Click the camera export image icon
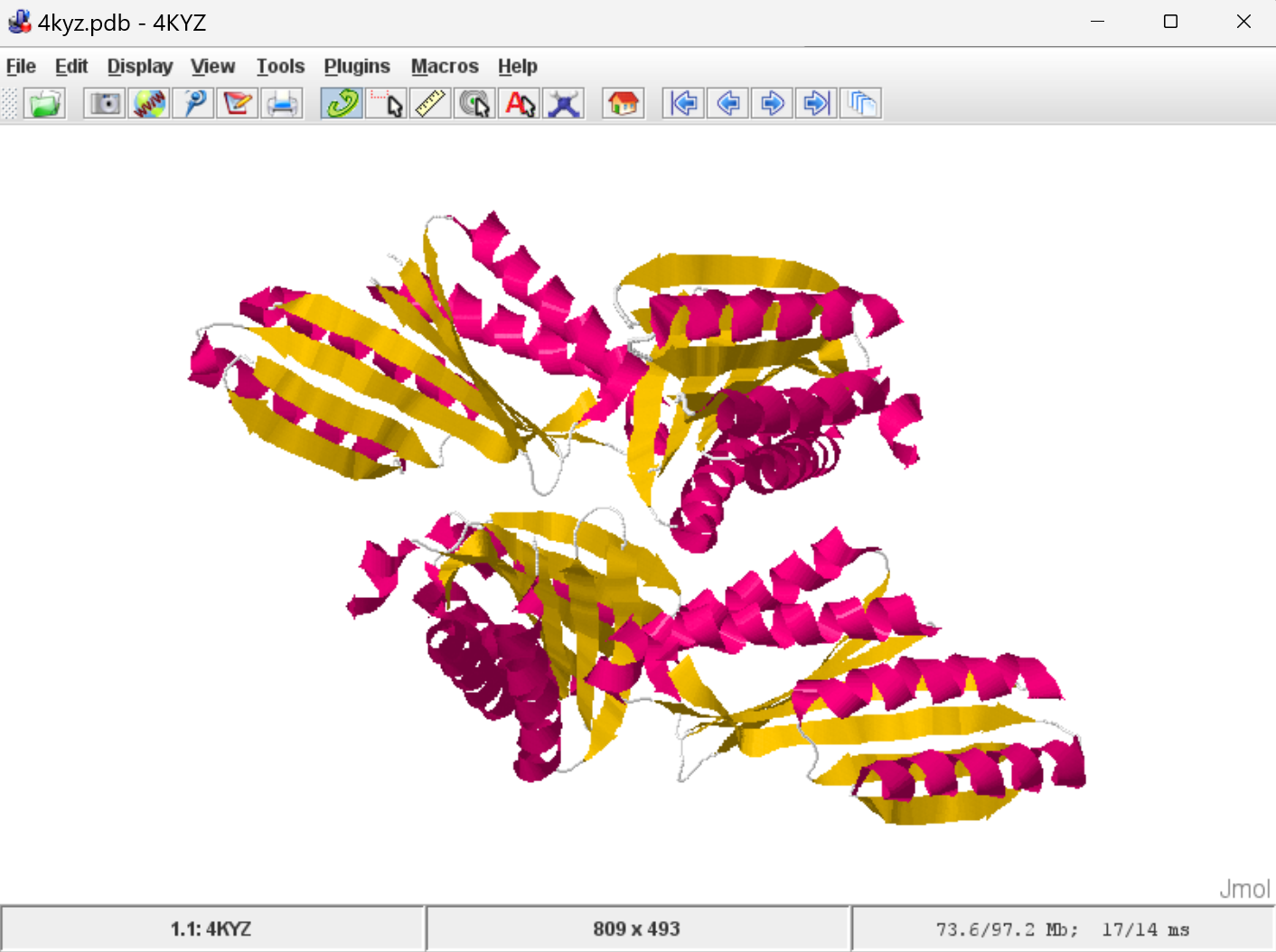The width and height of the screenshot is (1276, 952). tap(105, 104)
